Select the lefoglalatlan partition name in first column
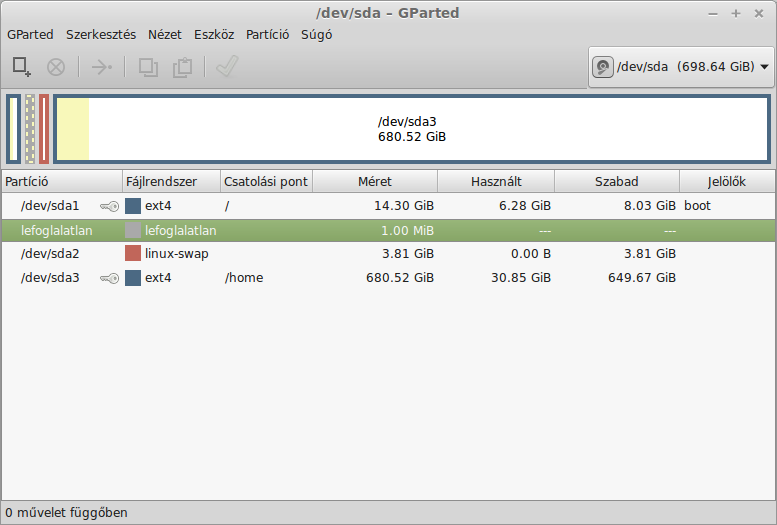The image size is (777, 525). (x=56, y=231)
